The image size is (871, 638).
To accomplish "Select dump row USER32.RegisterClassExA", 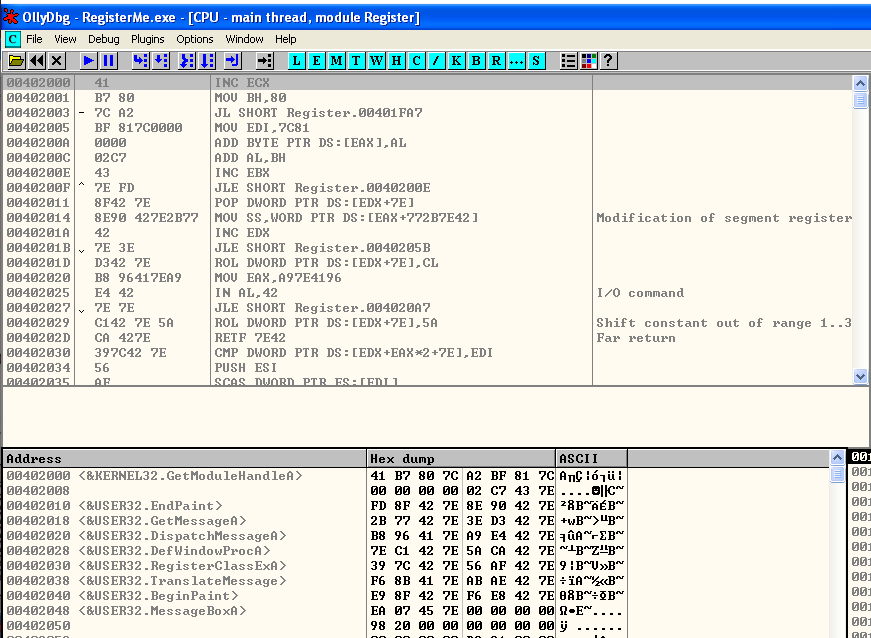I will click(315, 566).
